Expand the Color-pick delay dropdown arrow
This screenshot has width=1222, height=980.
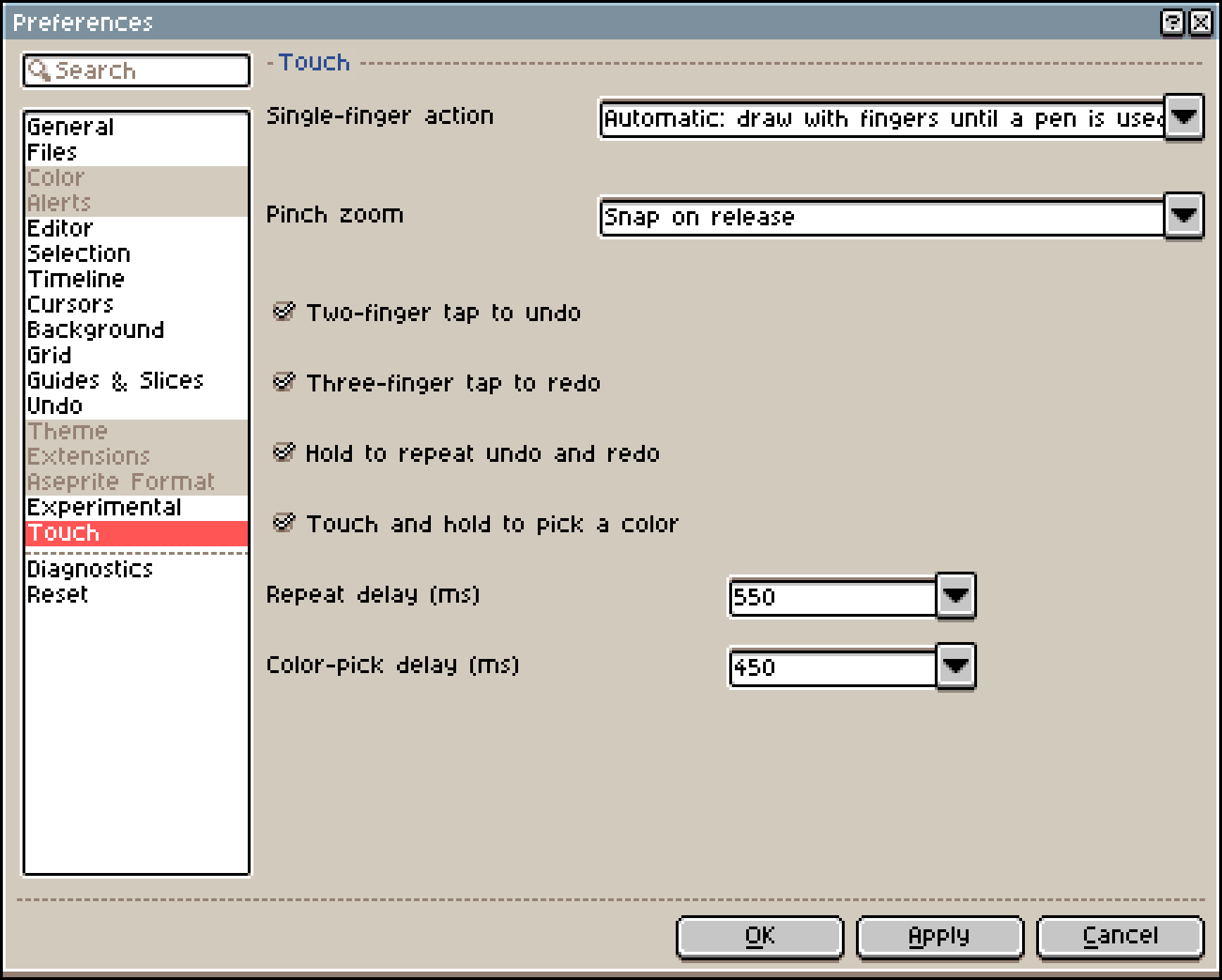point(956,666)
